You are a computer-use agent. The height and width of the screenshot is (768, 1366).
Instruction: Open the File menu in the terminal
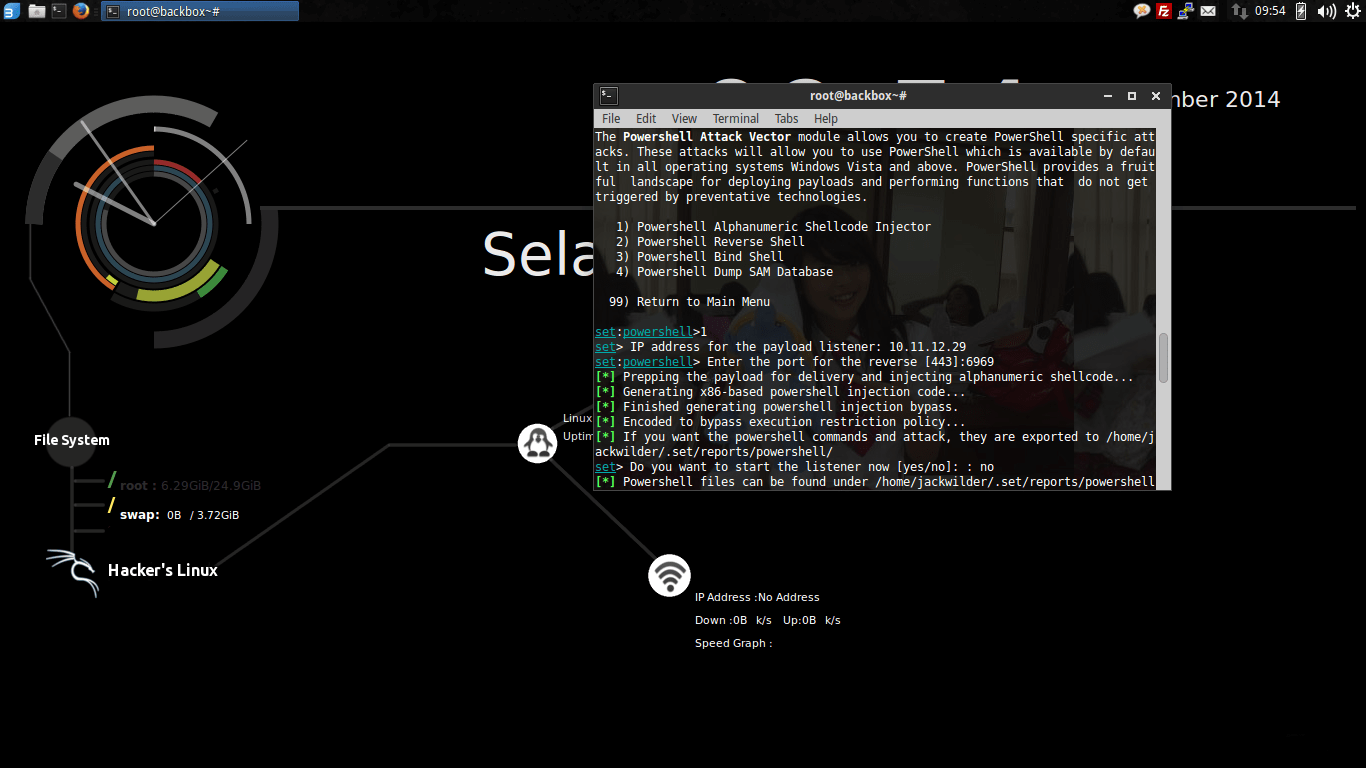pyautogui.click(x=610, y=118)
